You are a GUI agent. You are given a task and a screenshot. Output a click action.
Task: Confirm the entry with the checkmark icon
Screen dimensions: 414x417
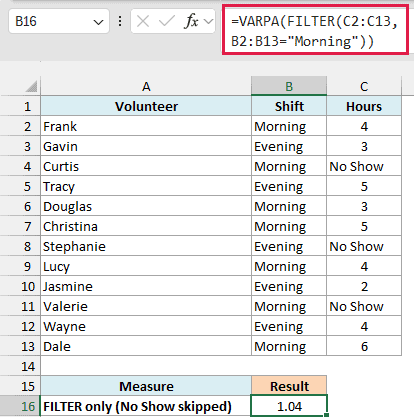pyautogui.click(x=167, y=22)
